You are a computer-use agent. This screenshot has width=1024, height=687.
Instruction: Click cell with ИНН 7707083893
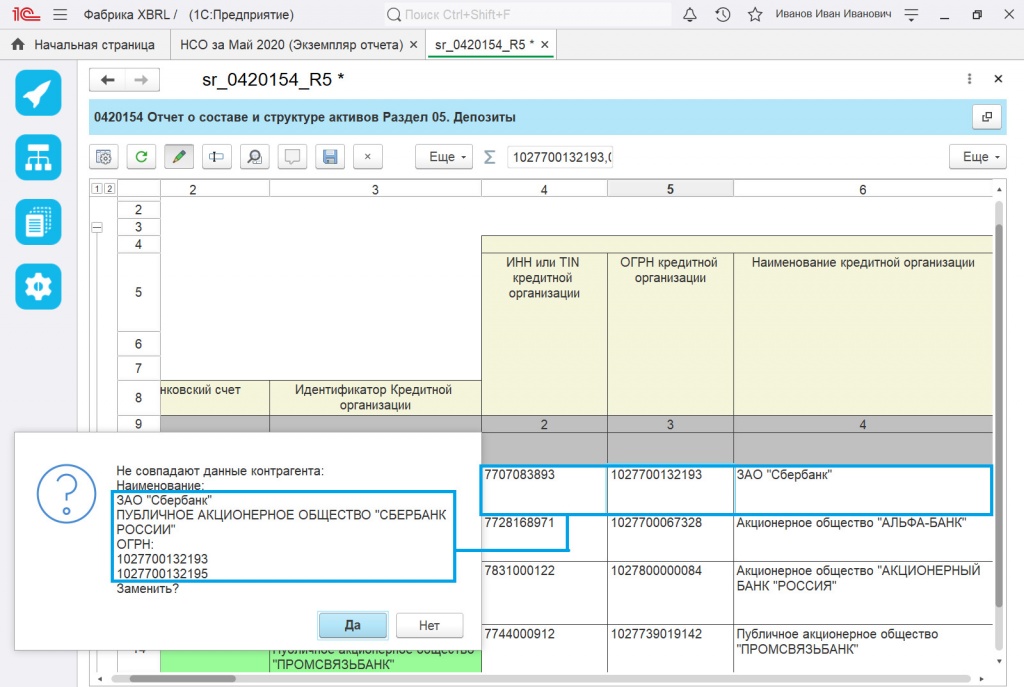click(x=544, y=489)
